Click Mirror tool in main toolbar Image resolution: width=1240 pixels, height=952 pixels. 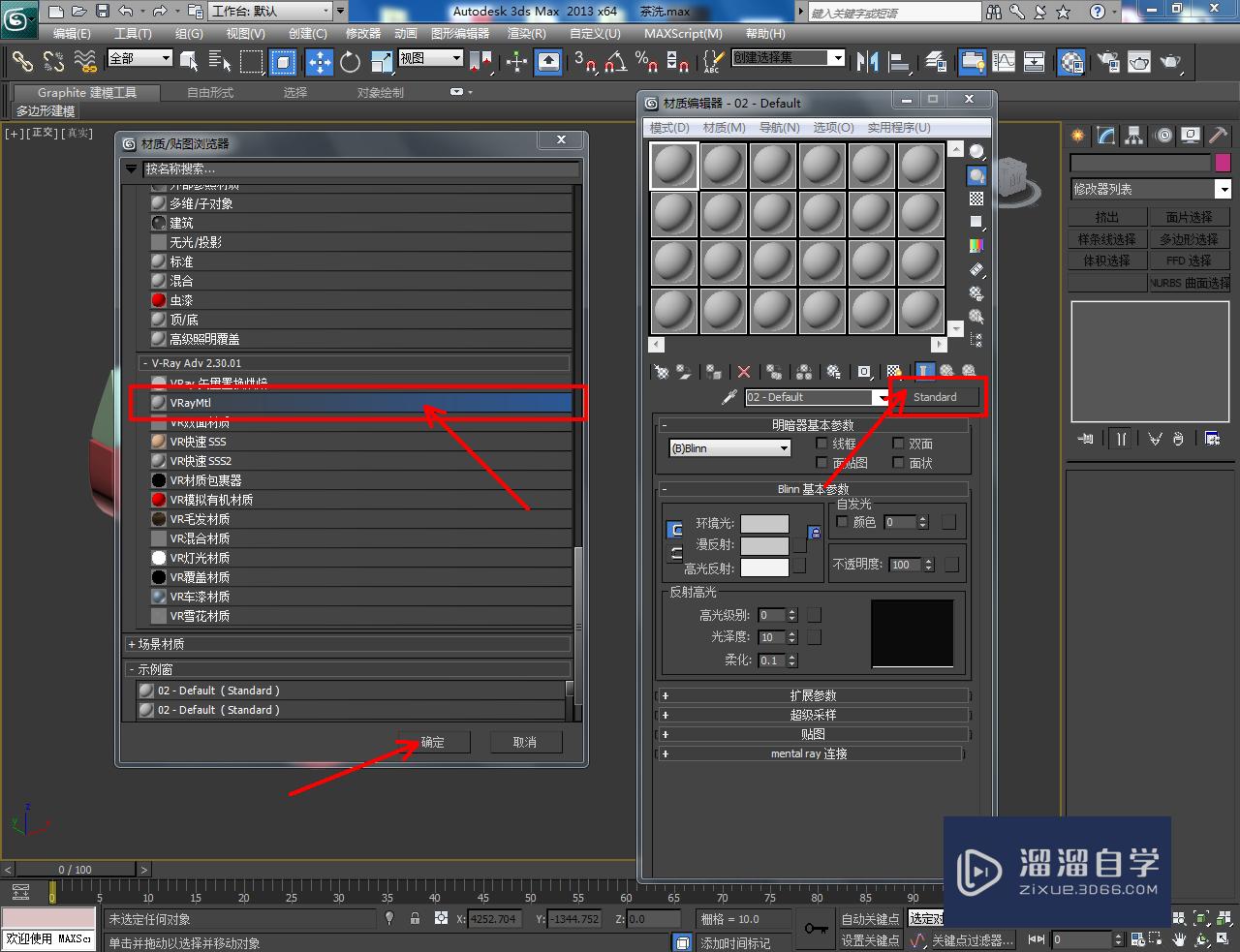pos(868,62)
